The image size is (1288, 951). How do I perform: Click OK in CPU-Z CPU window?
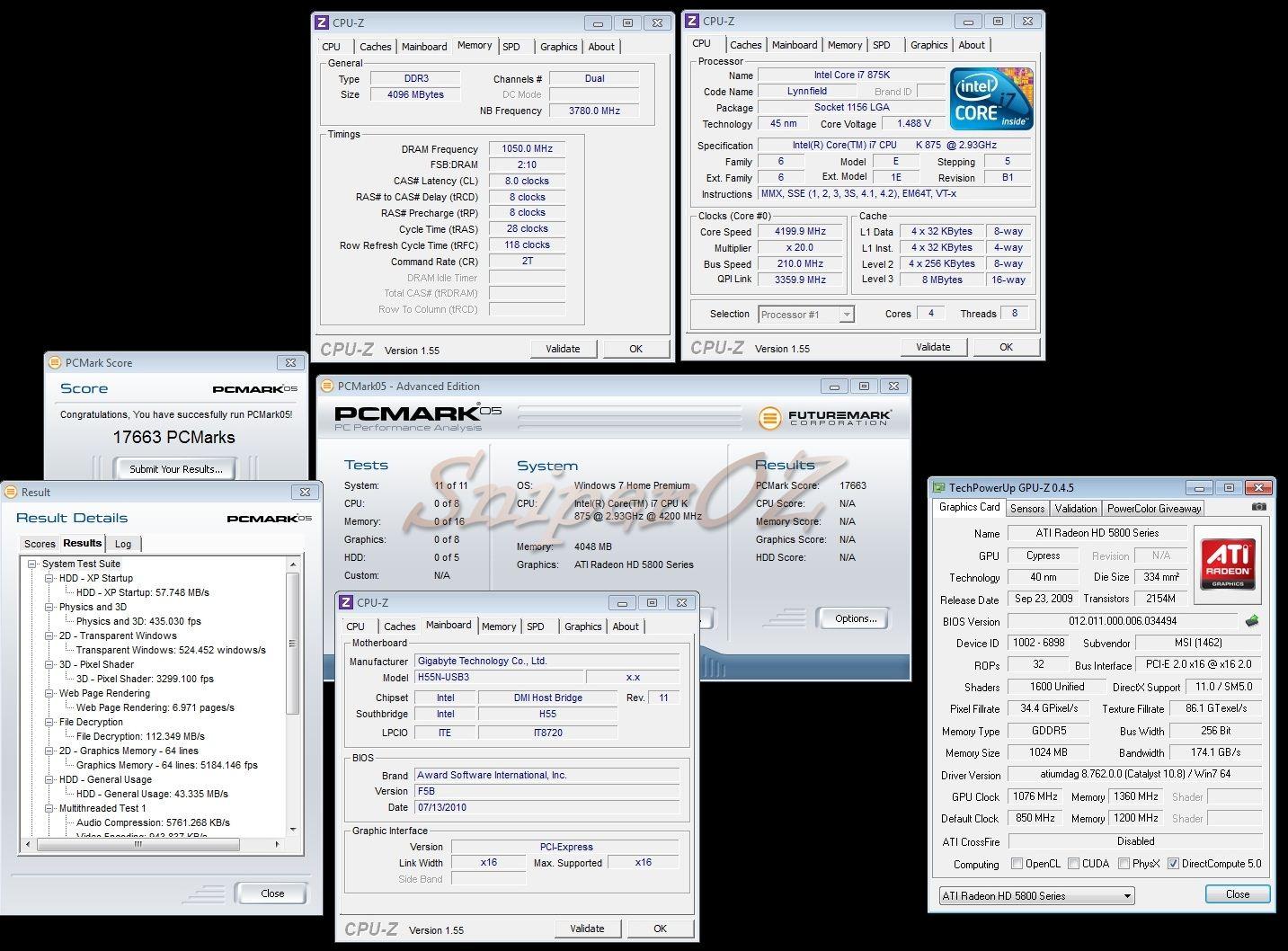pyautogui.click(x=1006, y=347)
